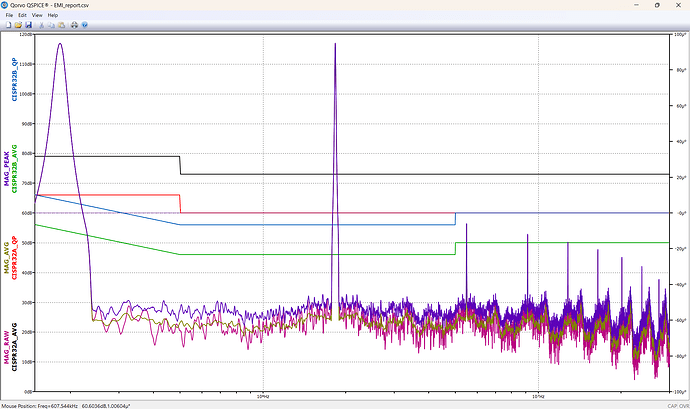Save using the floppy disk icon
The height and width of the screenshot is (409, 690).
tap(28, 25)
